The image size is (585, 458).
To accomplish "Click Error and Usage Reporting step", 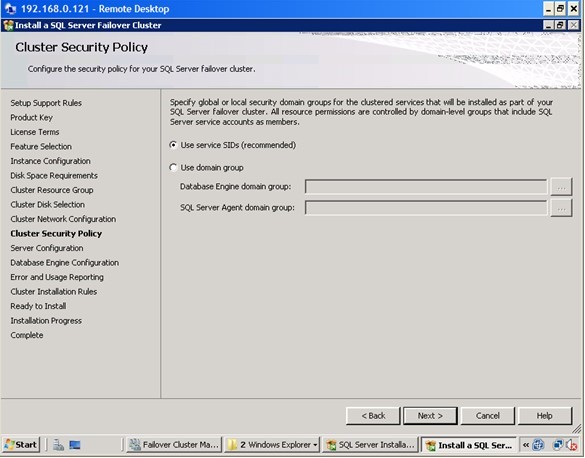I will click(57, 277).
